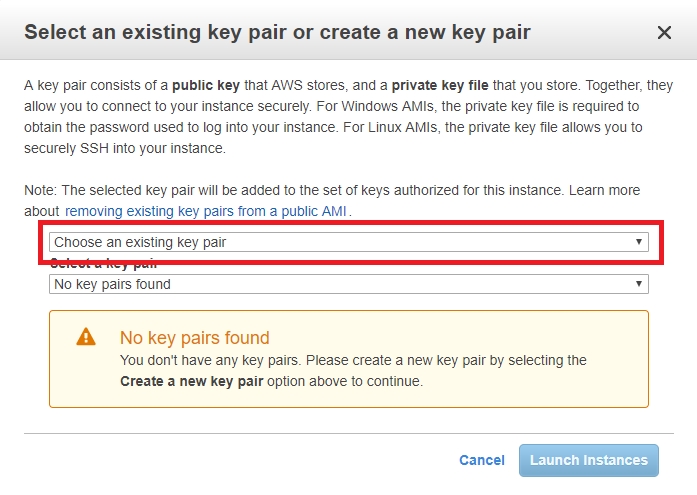Click the Cancel link
Image resolution: width=697 pixels, height=495 pixels.
click(x=482, y=460)
